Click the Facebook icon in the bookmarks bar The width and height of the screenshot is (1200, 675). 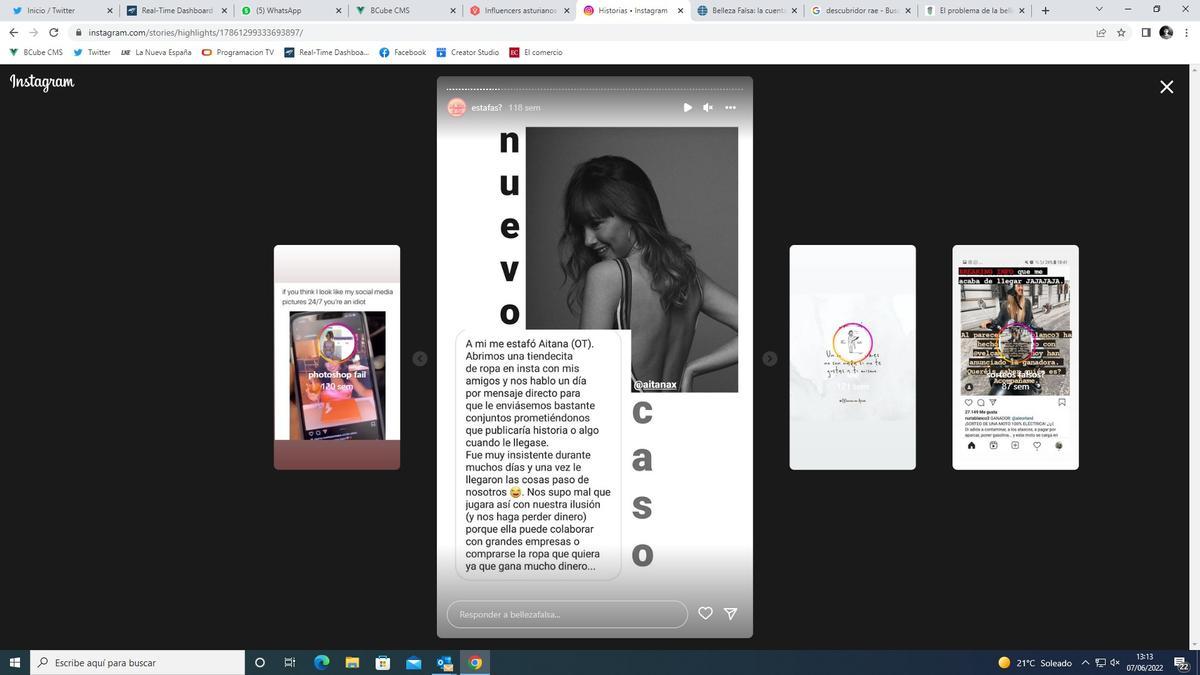pyautogui.click(x=386, y=52)
